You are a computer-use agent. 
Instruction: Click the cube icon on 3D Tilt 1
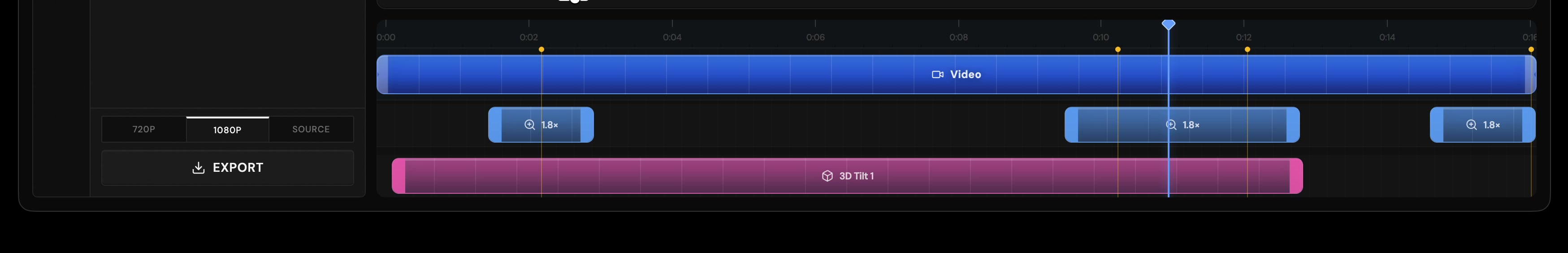coord(827,176)
